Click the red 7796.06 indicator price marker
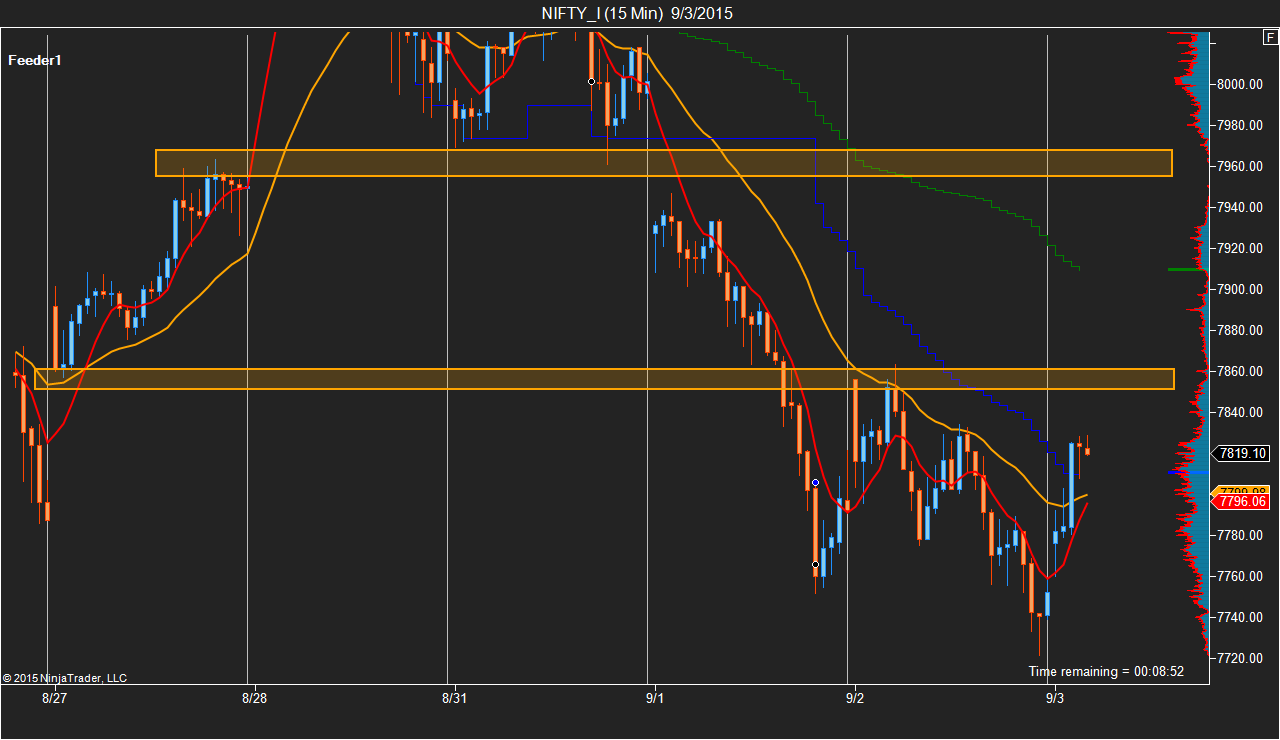This screenshot has width=1280, height=740. pos(1243,502)
